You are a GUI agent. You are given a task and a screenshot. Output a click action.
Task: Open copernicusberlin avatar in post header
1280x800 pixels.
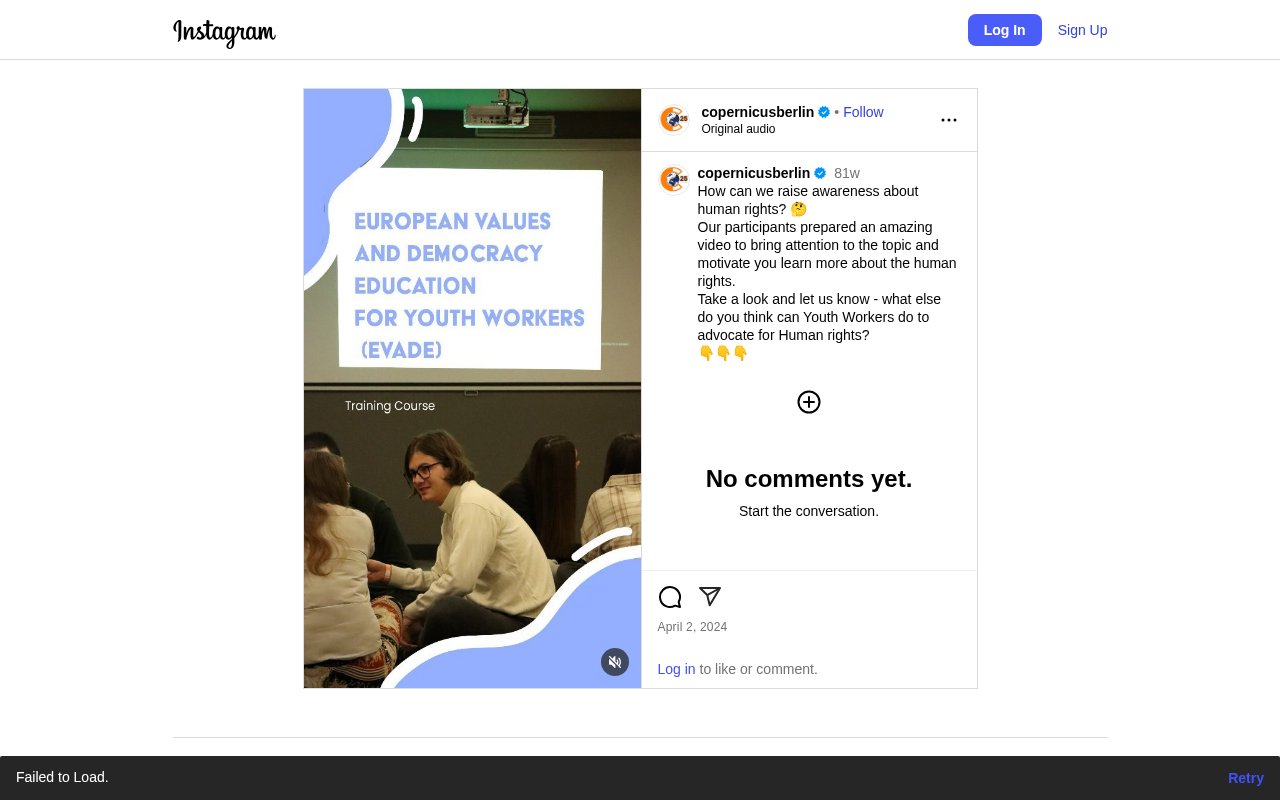(674, 120)
